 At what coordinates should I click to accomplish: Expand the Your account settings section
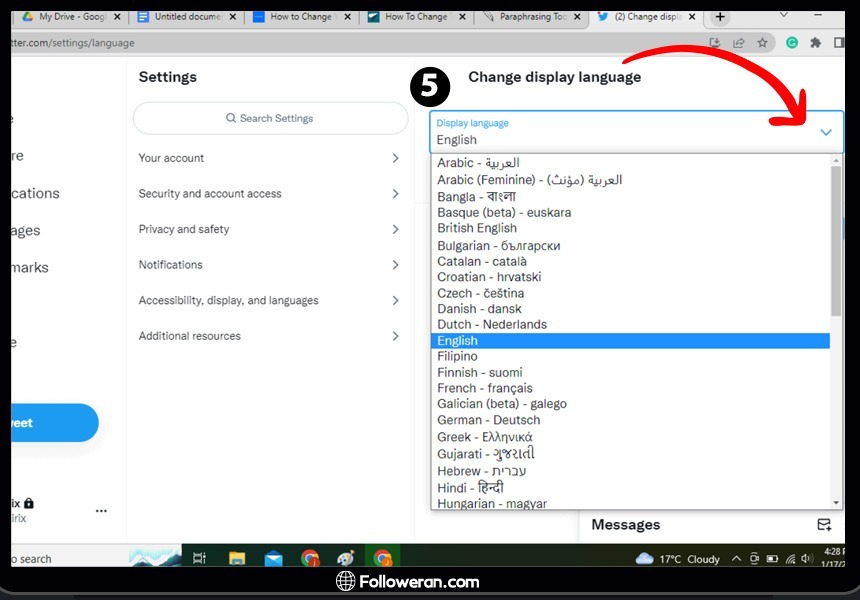tap(269, 158)
